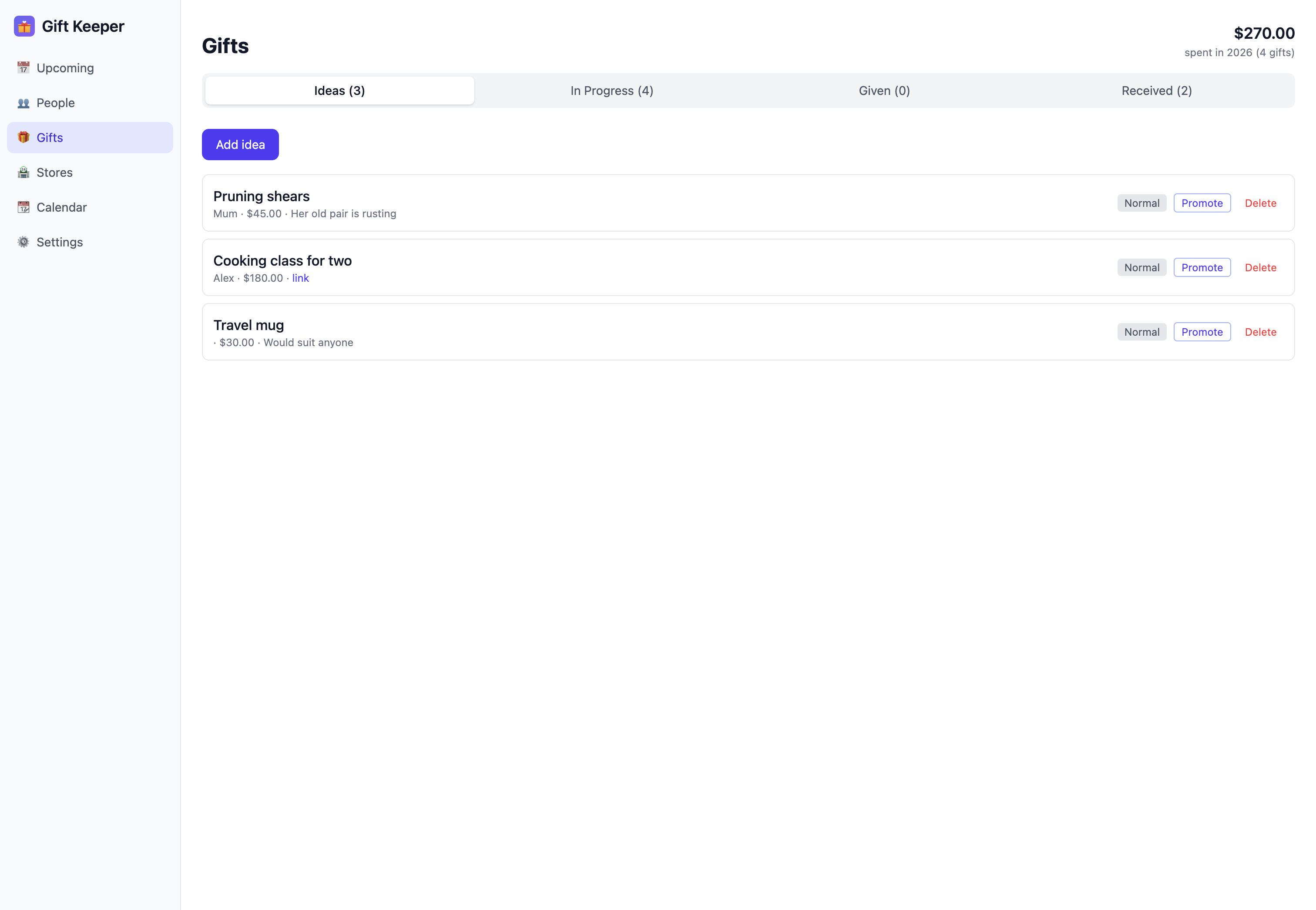Toggle Normal priority on Cooking class
The height and width of the screenshot is (910, 1316).
click(1141, 267)
